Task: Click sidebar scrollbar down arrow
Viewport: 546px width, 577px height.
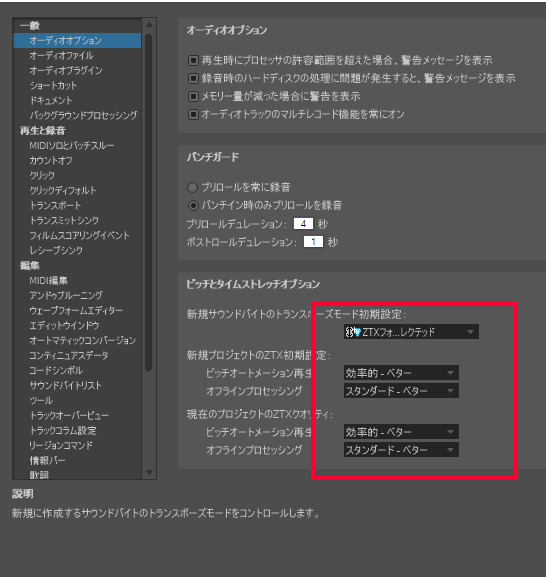Action: pyautogui.click(x=149, y=472)
